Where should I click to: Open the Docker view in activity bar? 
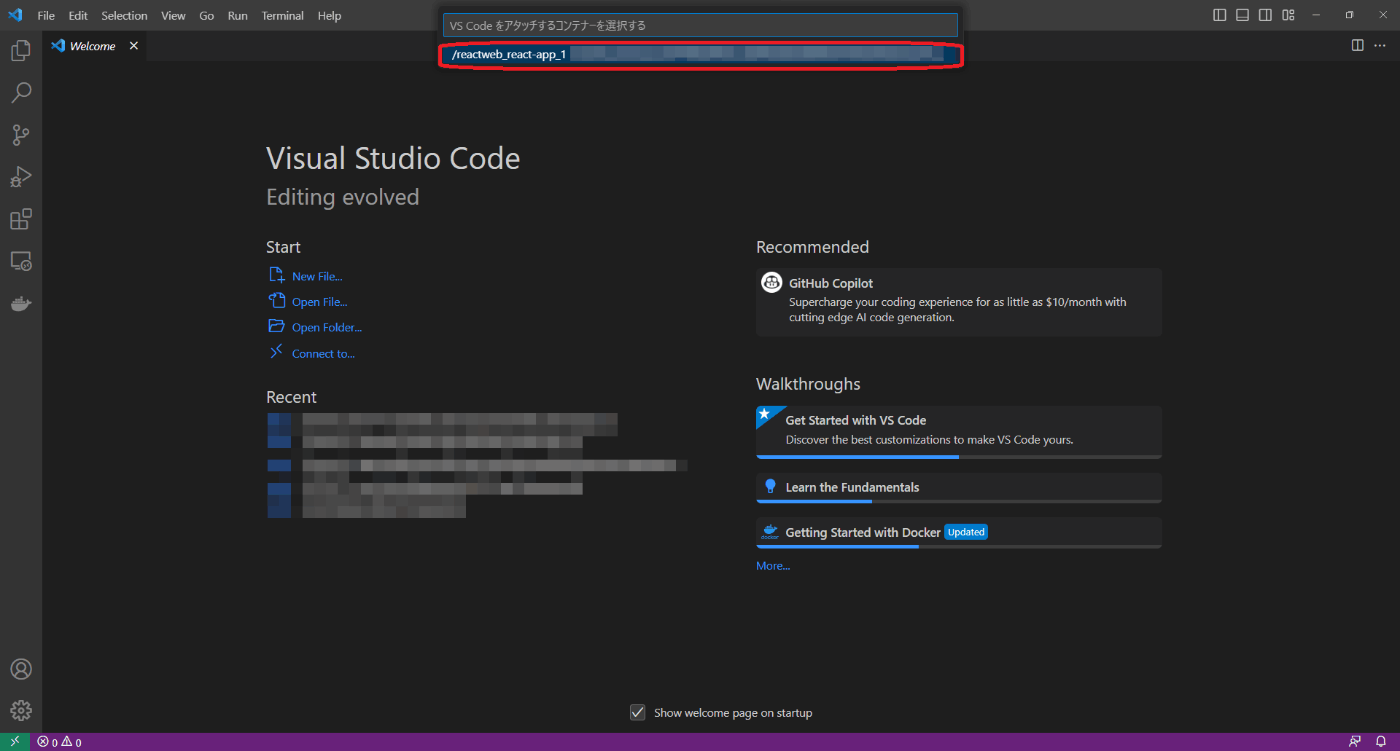coord(21,304)
